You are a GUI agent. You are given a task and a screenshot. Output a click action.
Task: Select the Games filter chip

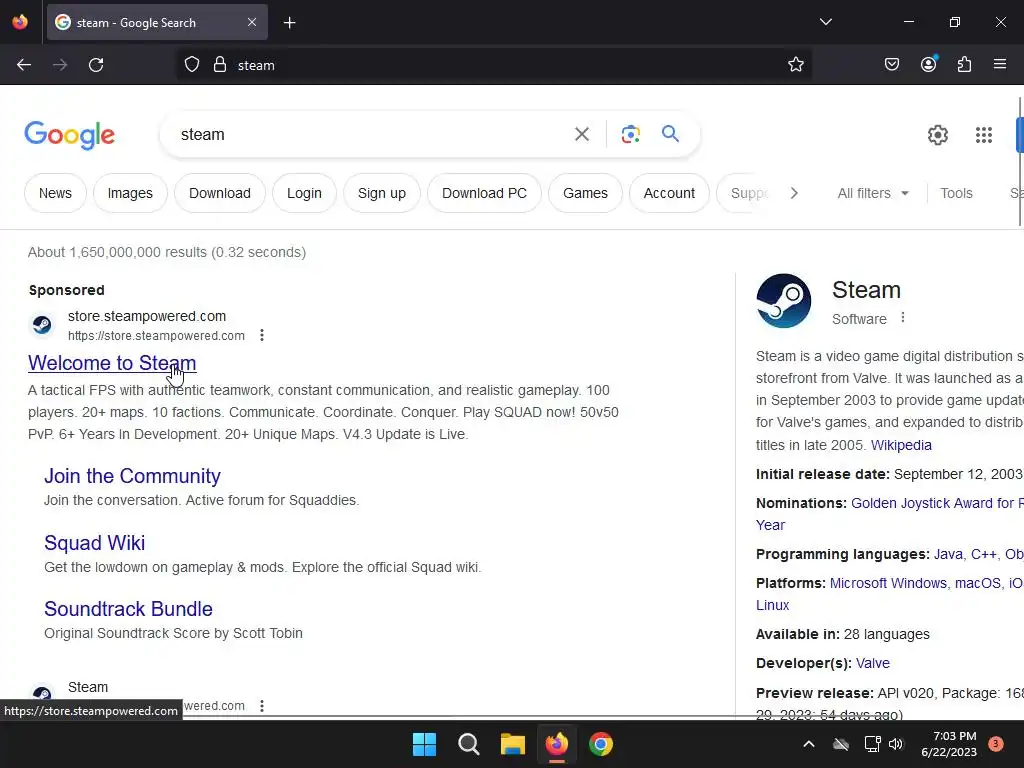pos(585,193)
